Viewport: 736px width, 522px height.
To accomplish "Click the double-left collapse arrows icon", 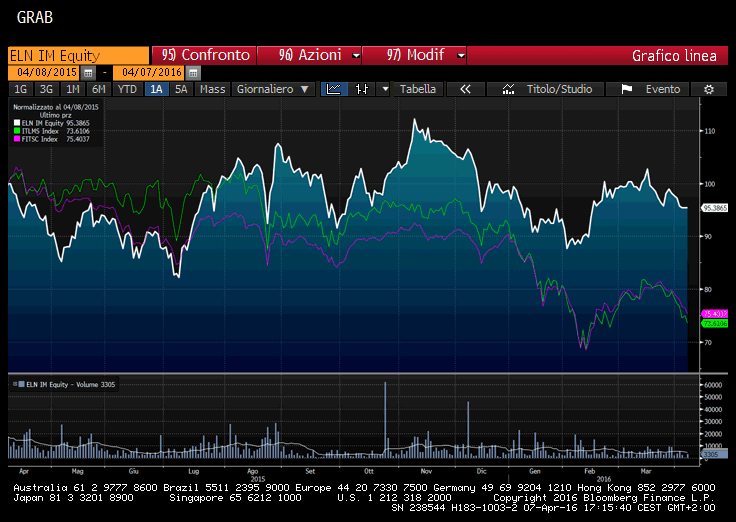I will pyautogui.click(x=465, y=89).
